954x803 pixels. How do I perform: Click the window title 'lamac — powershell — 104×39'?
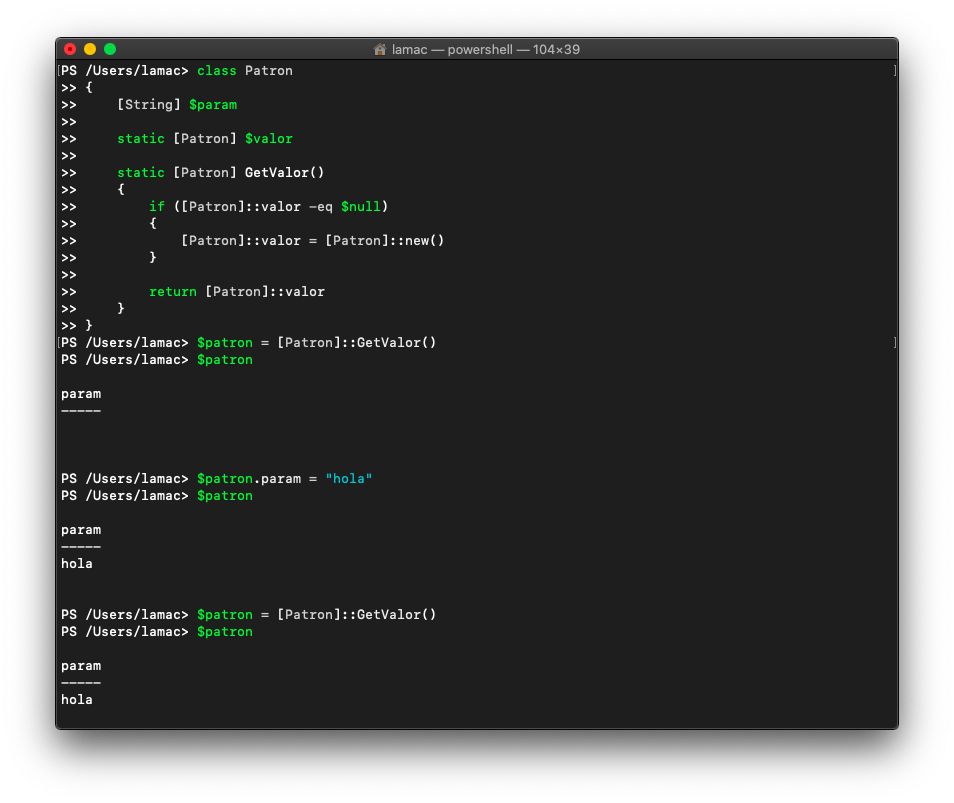pos(486,49)
